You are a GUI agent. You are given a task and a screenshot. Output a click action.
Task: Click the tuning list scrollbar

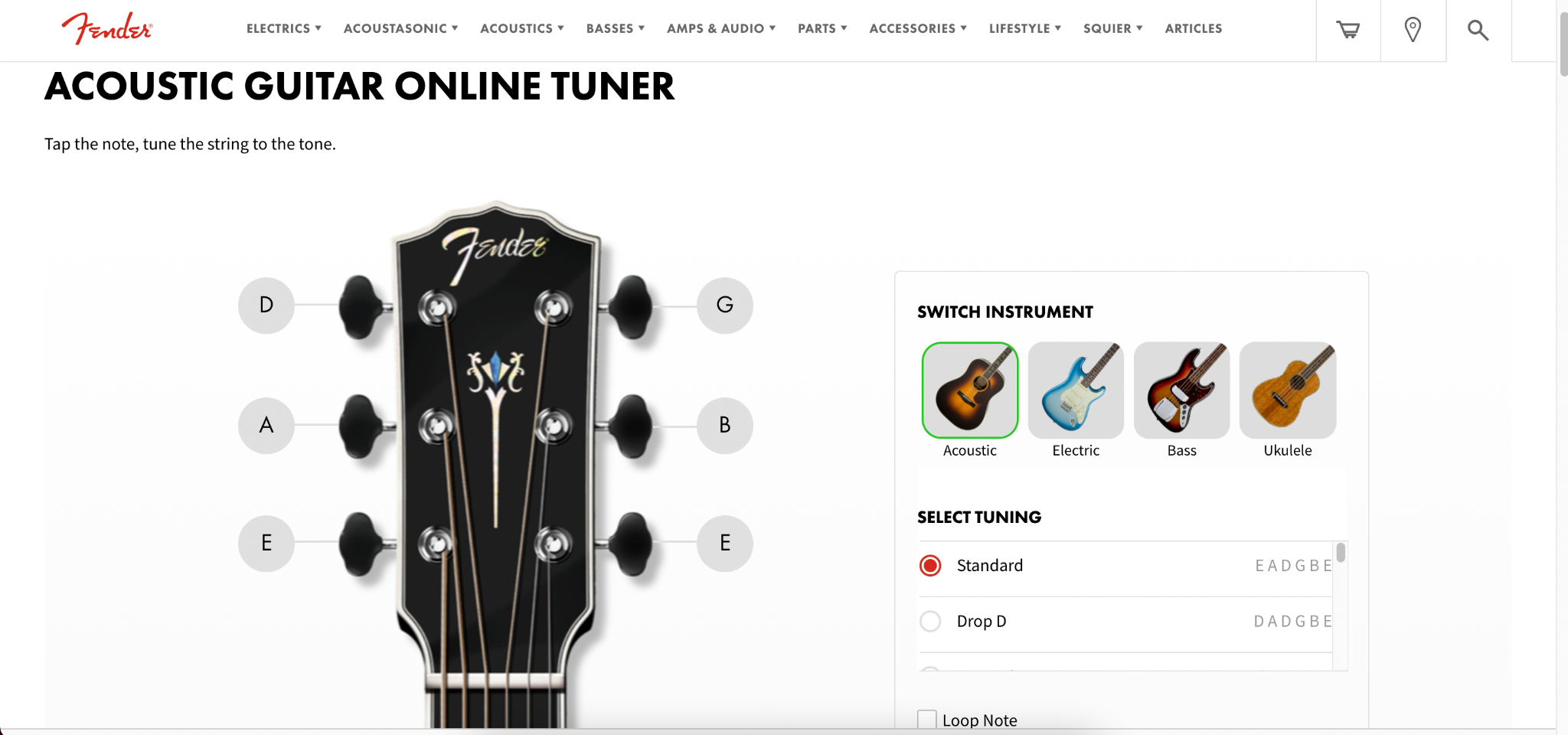[x=1341, y=553]
